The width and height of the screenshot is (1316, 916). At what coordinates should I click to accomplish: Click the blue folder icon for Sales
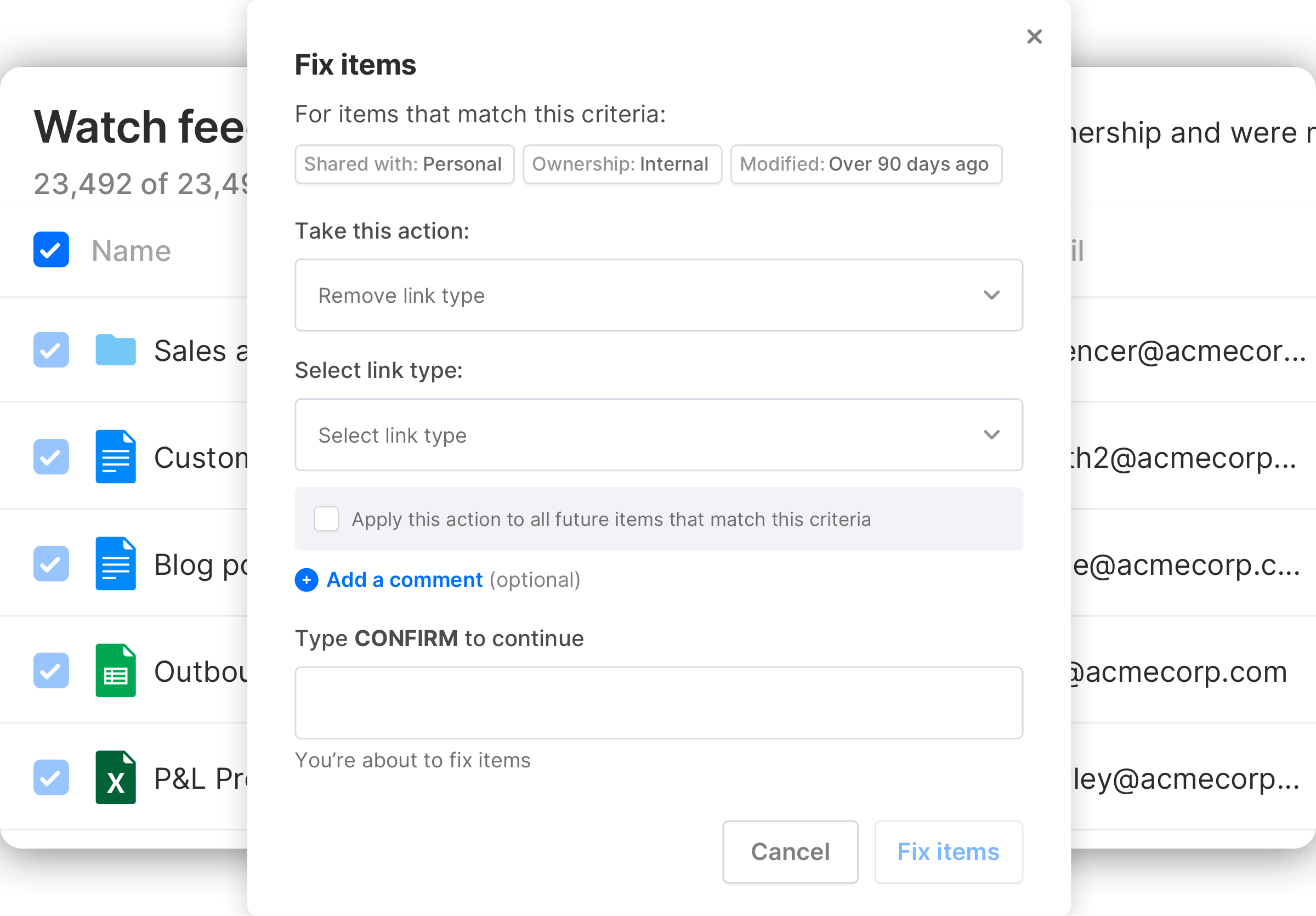[x=115, y=349]
